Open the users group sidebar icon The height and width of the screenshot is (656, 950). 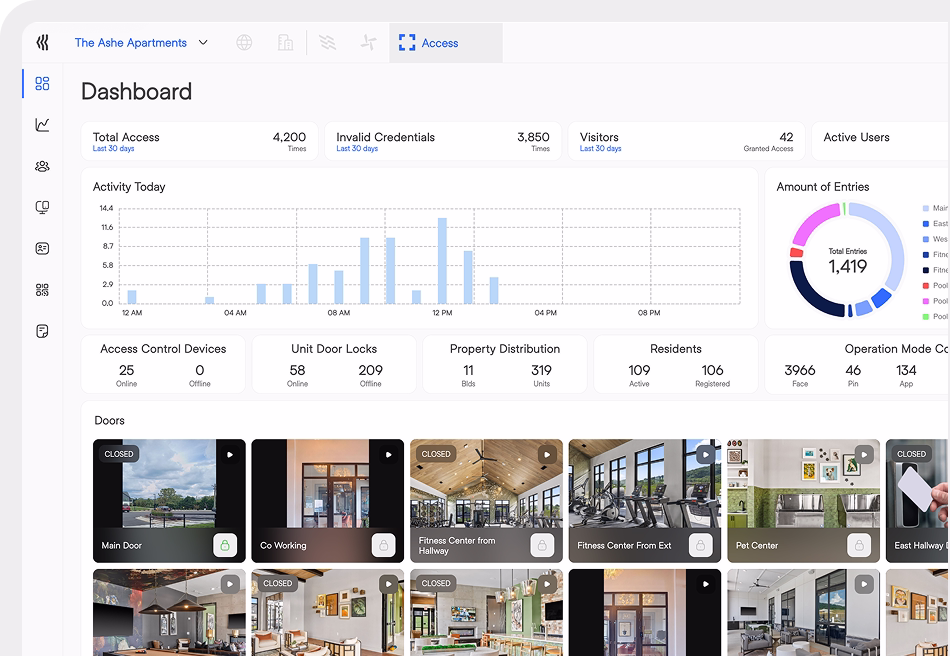(x=42, y=166)
